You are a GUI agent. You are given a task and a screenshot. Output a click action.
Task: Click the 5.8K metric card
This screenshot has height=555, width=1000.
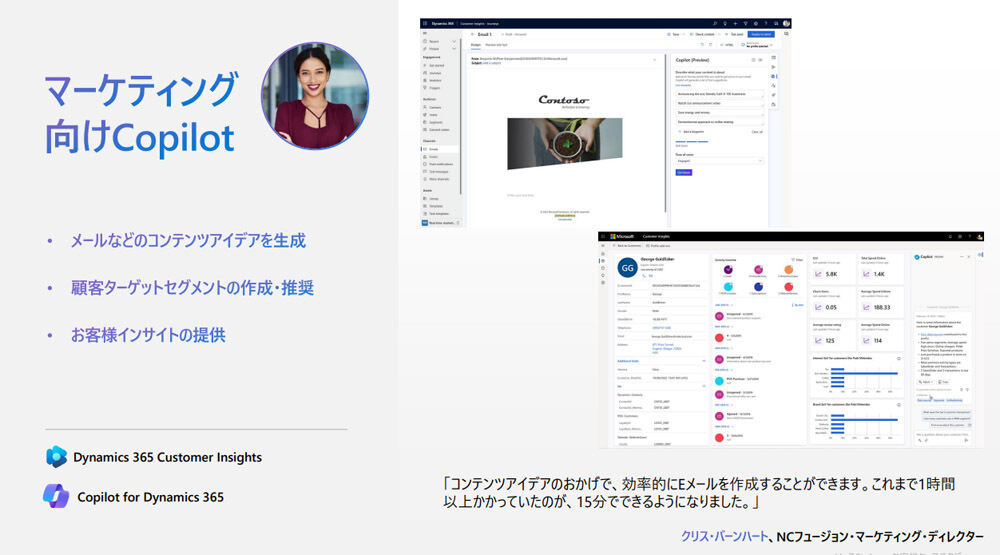coord(832,269)
